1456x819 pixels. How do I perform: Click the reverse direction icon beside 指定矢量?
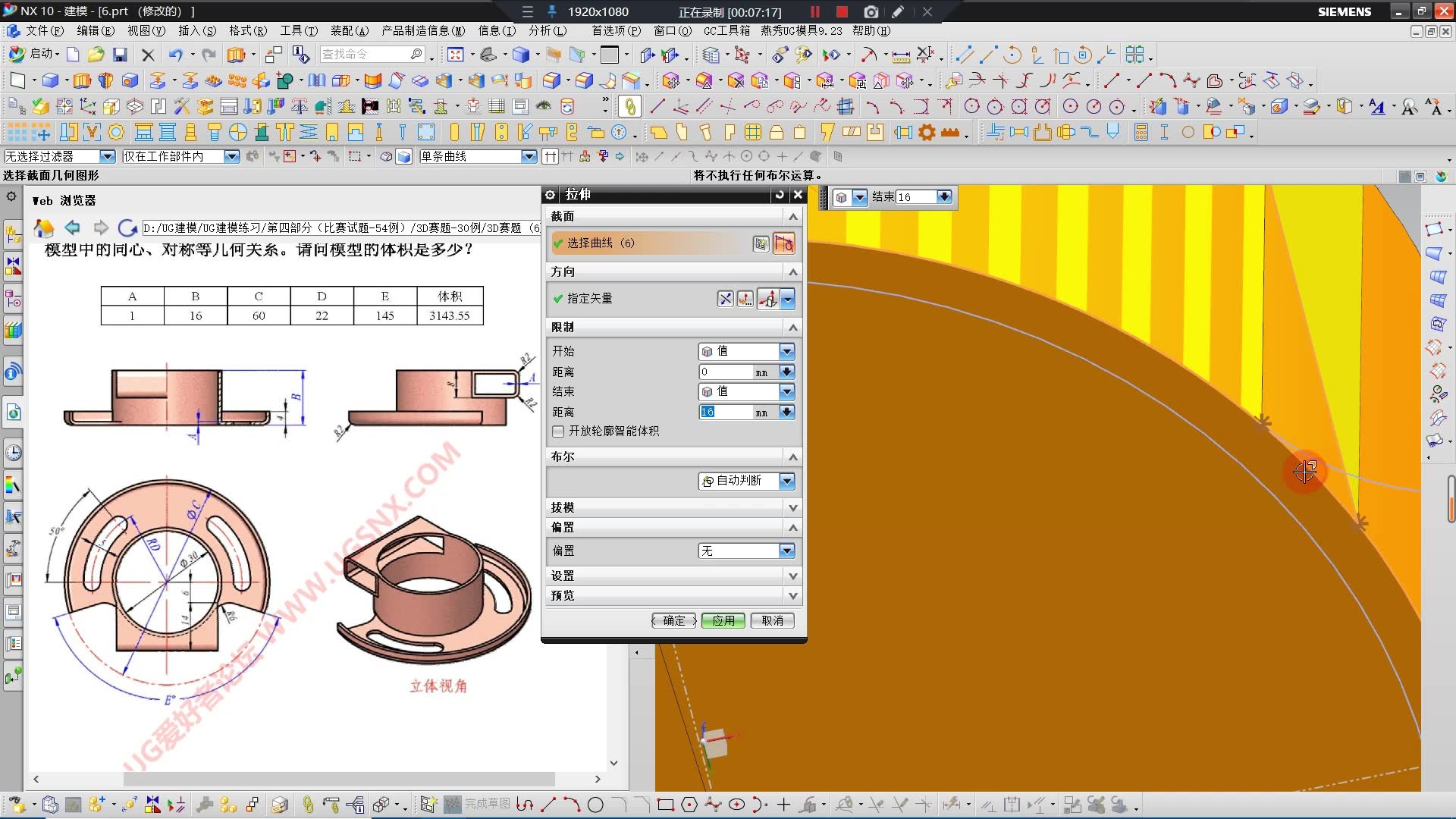pyautogui.click(x=725, y=299)
